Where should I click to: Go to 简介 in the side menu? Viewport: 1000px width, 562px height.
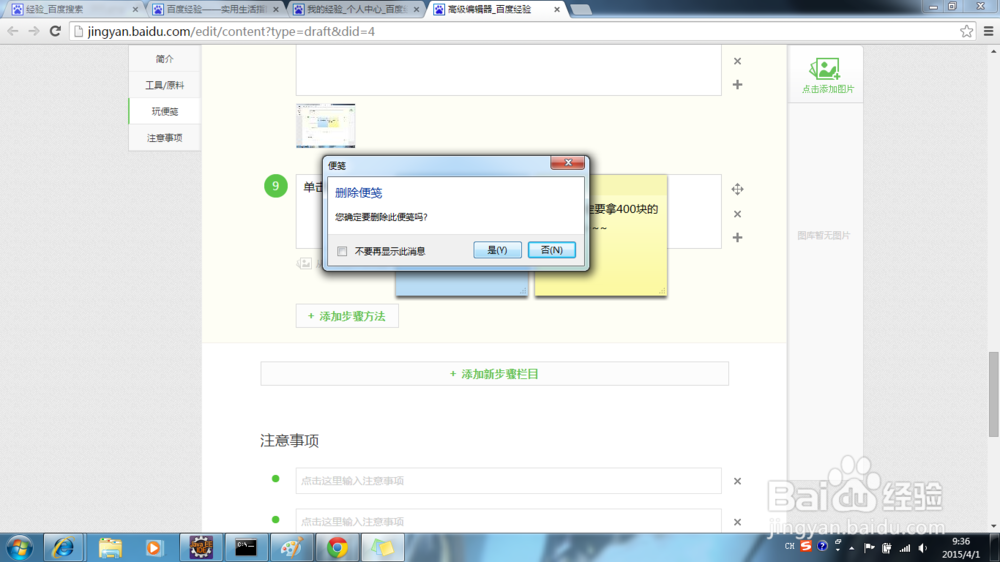[x=165, y=59]
